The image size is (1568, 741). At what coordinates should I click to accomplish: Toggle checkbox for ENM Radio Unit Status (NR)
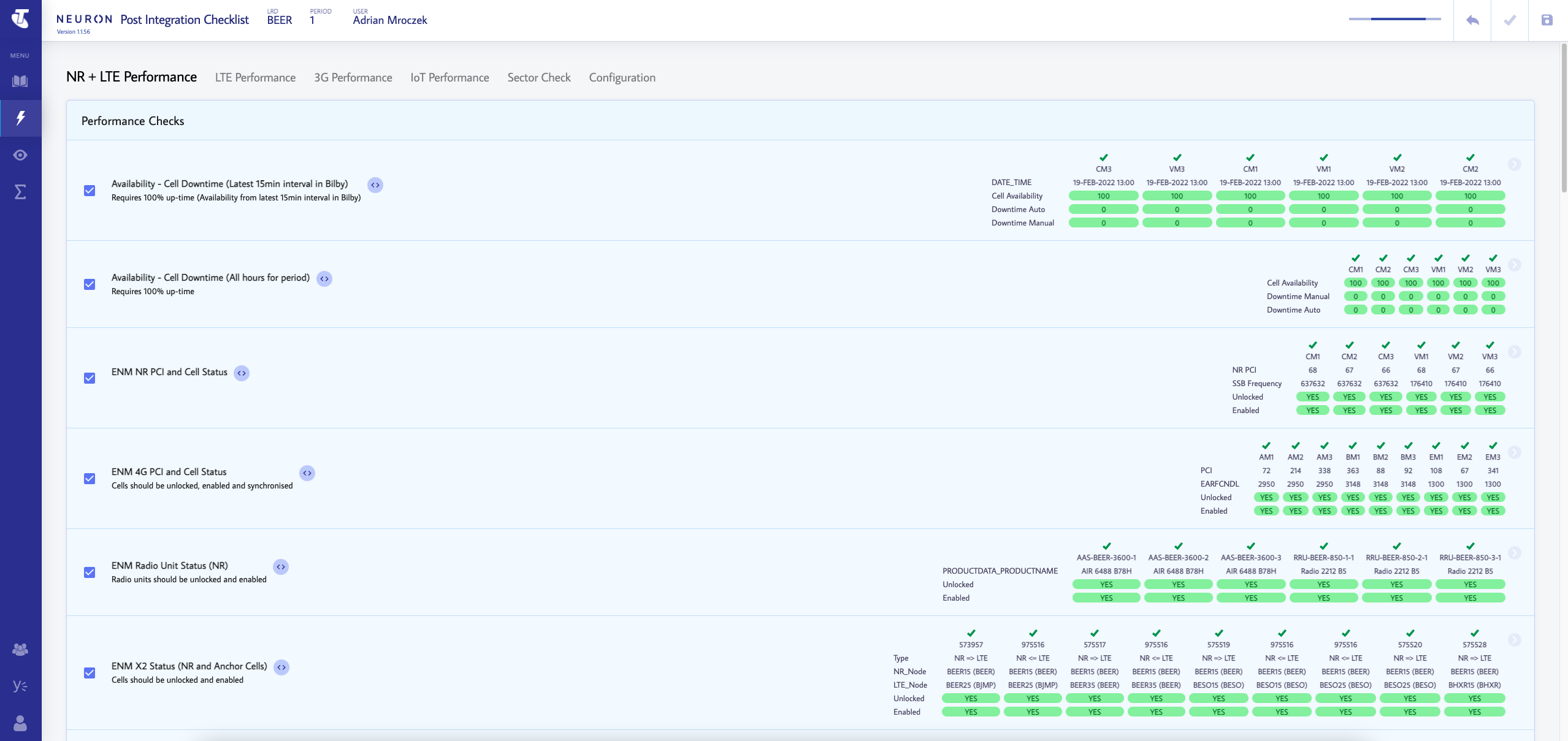[x=90, y=572]
